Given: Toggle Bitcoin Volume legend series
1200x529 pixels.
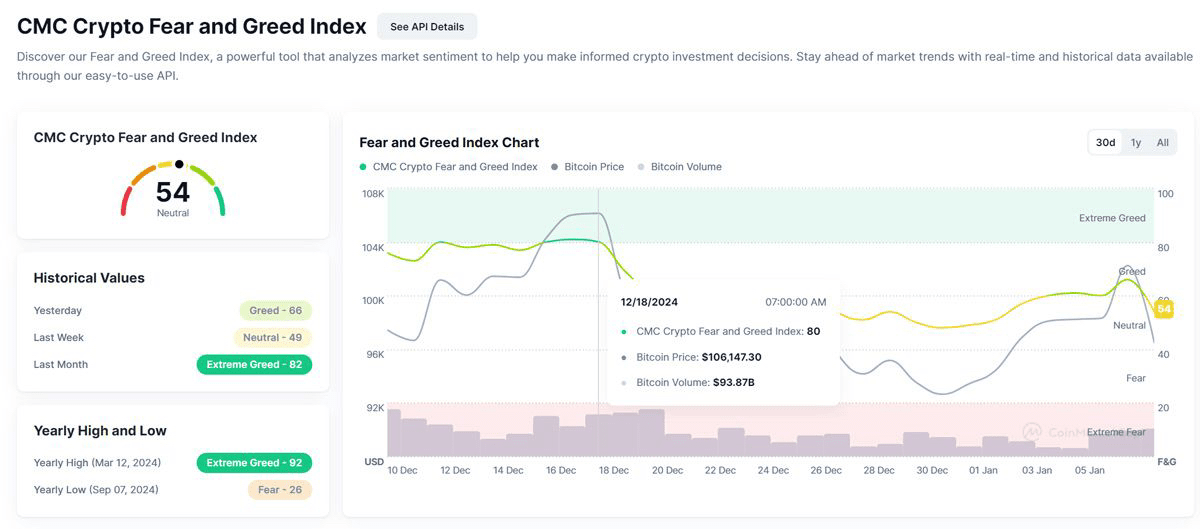Looking at the screenshot, I should (x=679, y=167).
